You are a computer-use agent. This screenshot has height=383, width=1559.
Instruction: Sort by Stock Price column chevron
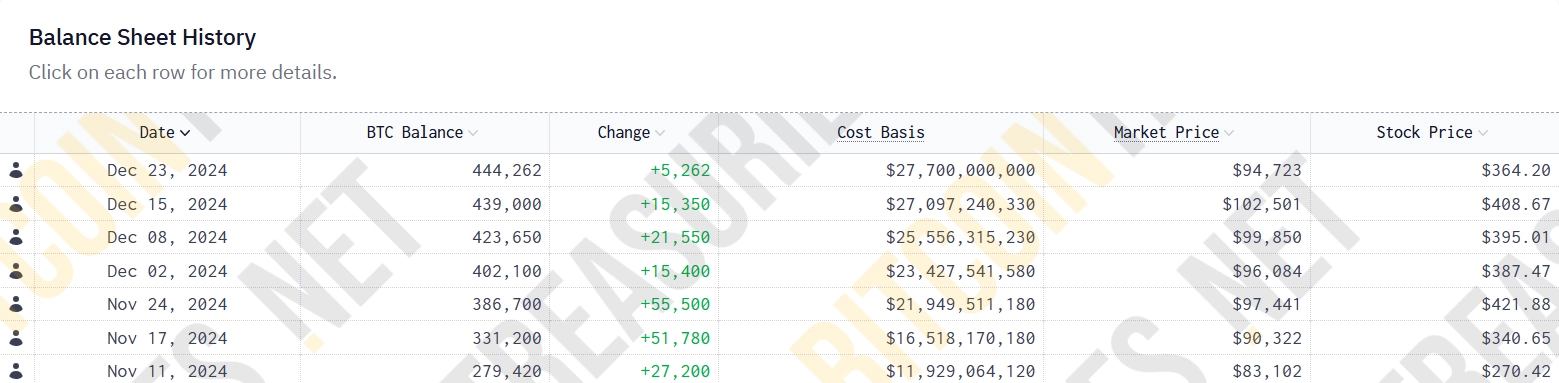coord(1483,133)
